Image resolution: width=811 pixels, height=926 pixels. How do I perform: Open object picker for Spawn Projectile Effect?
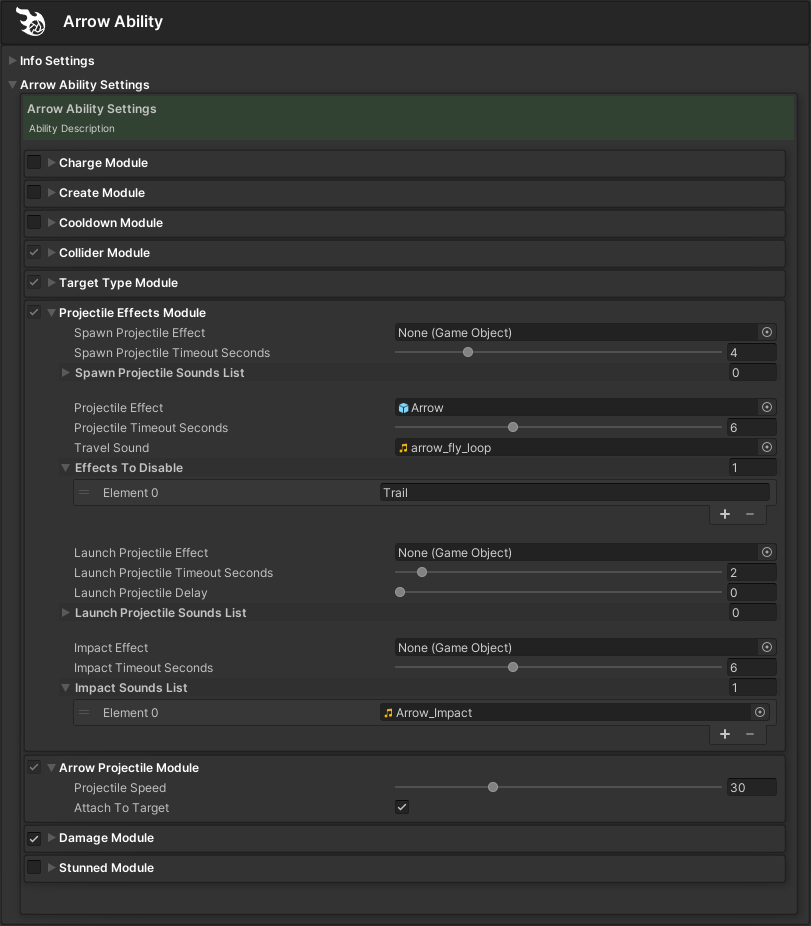767,333
